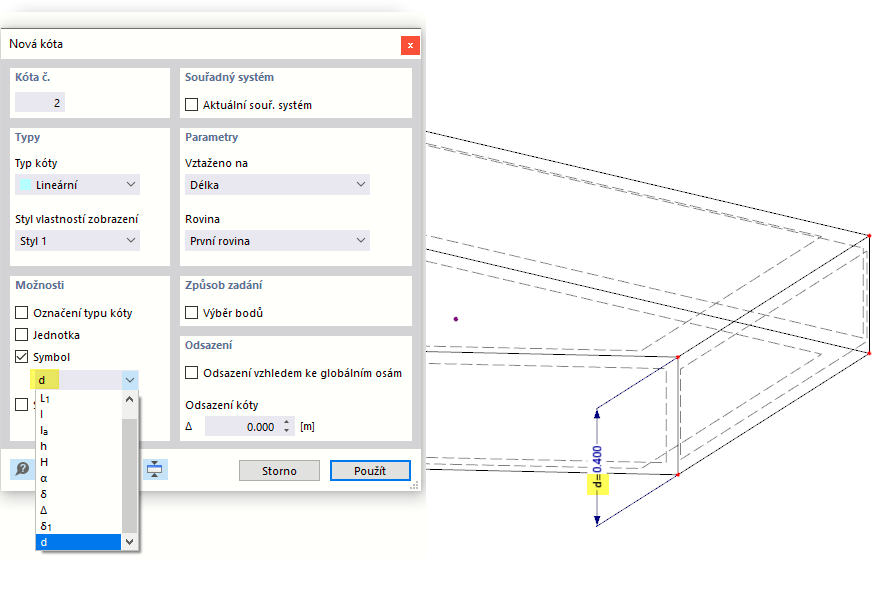The width and height of the screenshot is (872, 604).
Task: Enable the Jednotka checkbox
Action: point(21,335)
